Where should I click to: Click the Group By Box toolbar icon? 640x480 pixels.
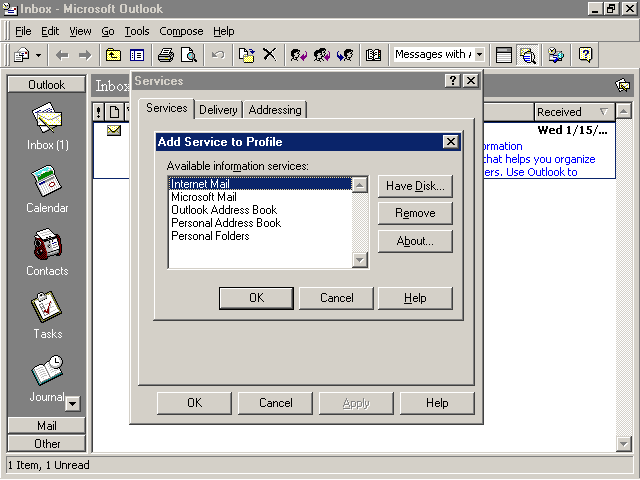pyautogui.click(x=504, y=55)
